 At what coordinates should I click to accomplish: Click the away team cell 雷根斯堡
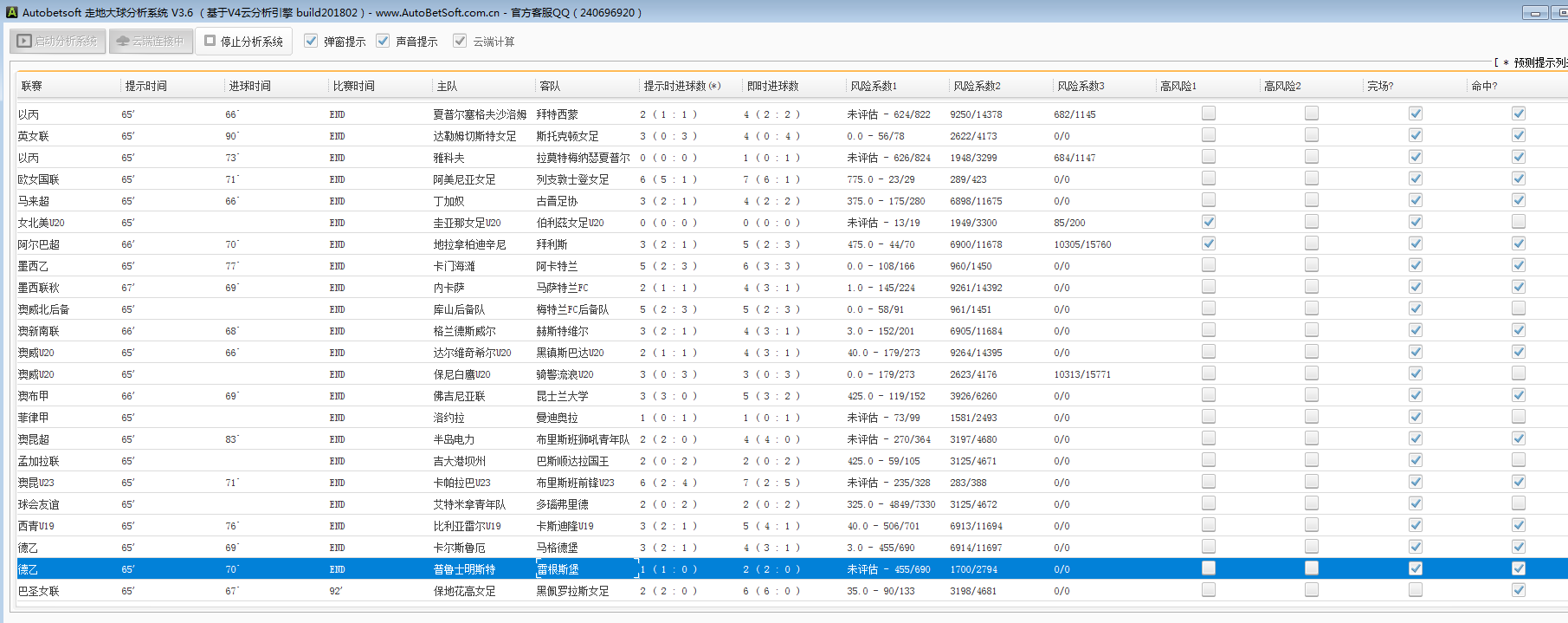click(x=558, y=569)
